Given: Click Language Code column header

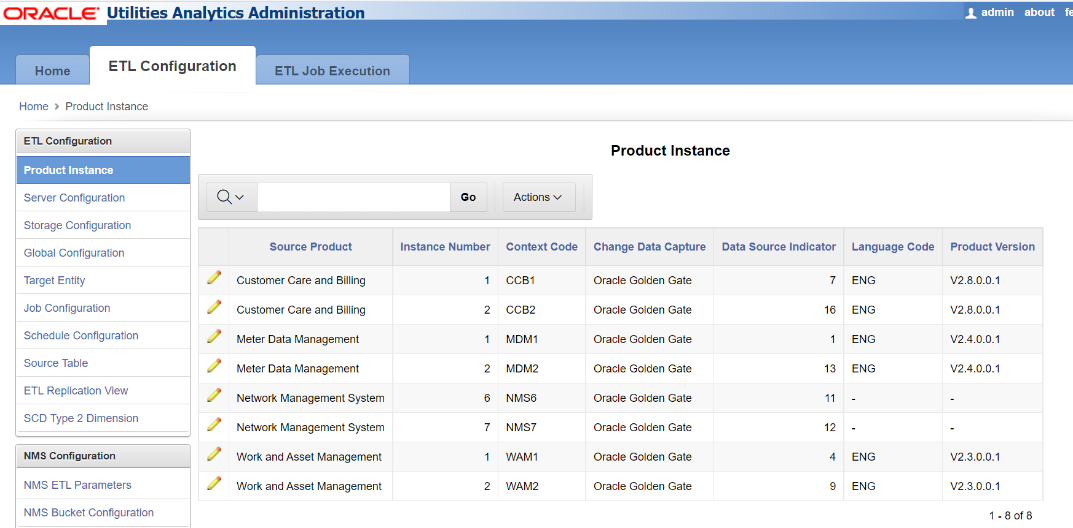Looking at the screenshot, I should [893, 247].
